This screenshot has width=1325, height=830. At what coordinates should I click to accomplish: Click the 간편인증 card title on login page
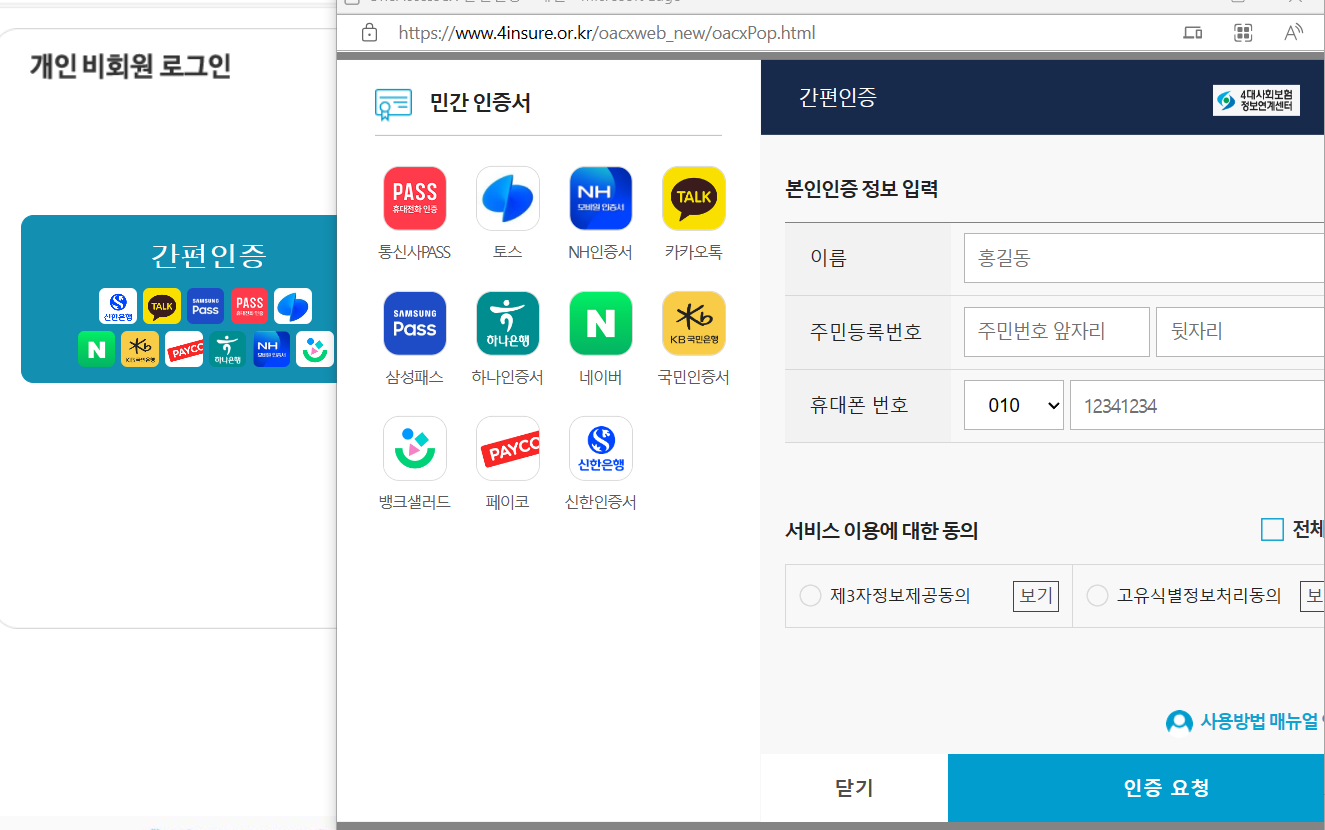coord(208,255)
